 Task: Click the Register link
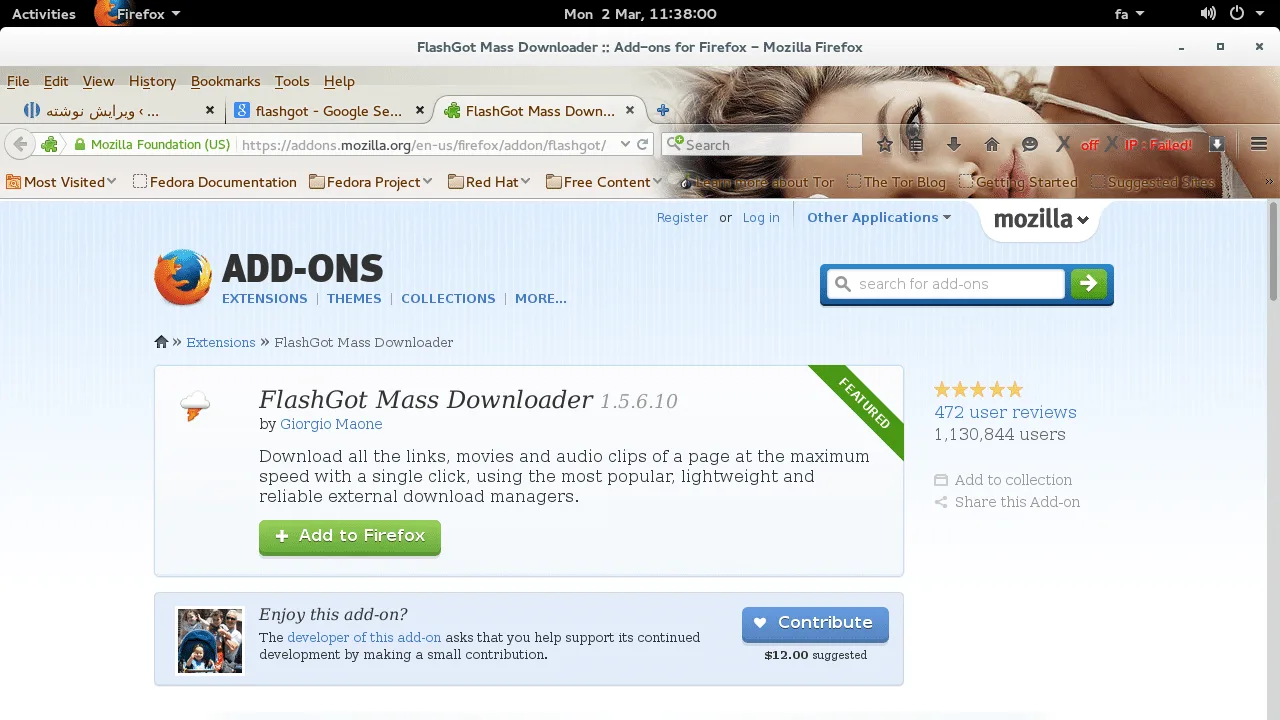click(682, 218)
